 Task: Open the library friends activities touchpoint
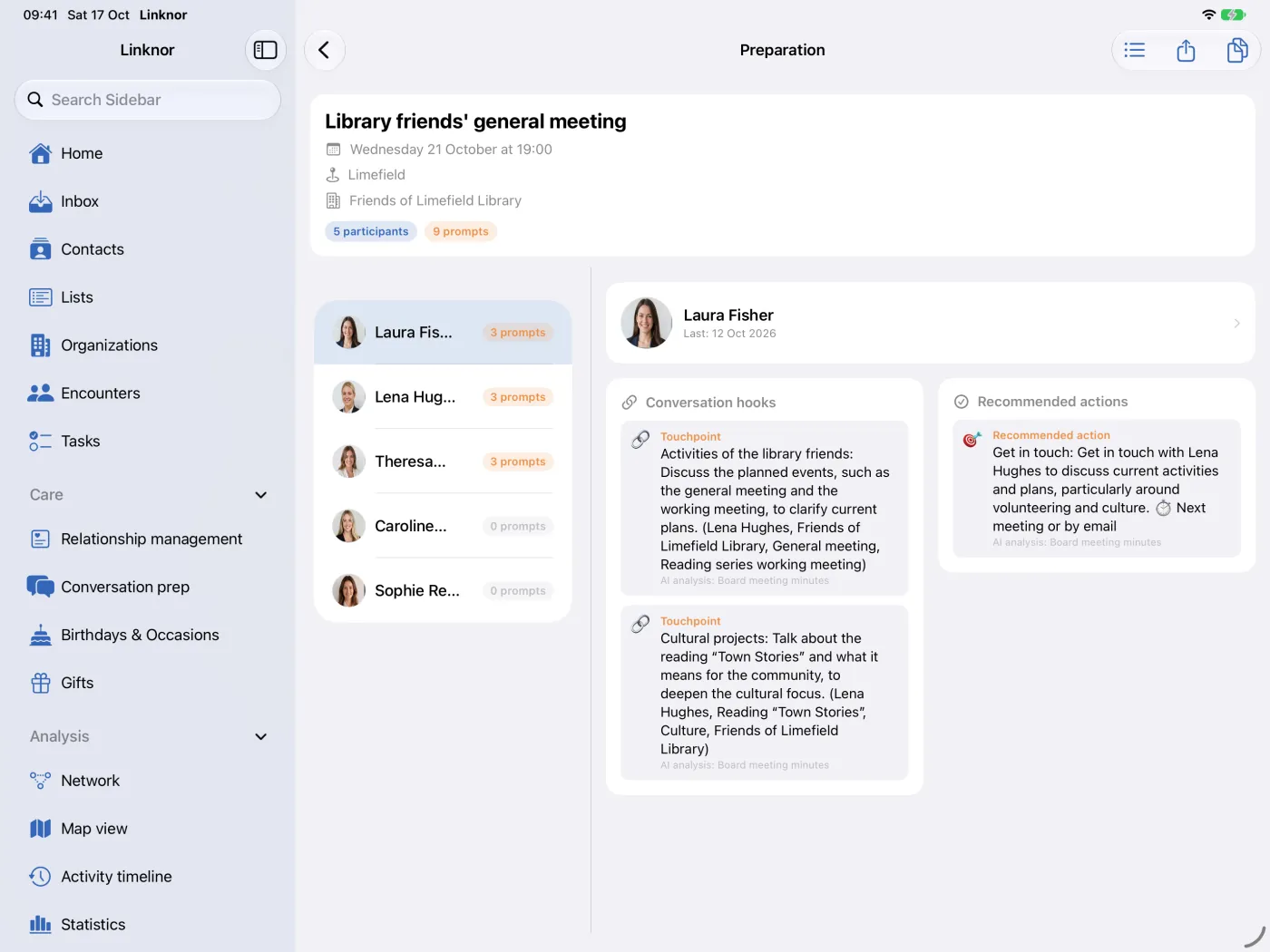click(765, 508)
